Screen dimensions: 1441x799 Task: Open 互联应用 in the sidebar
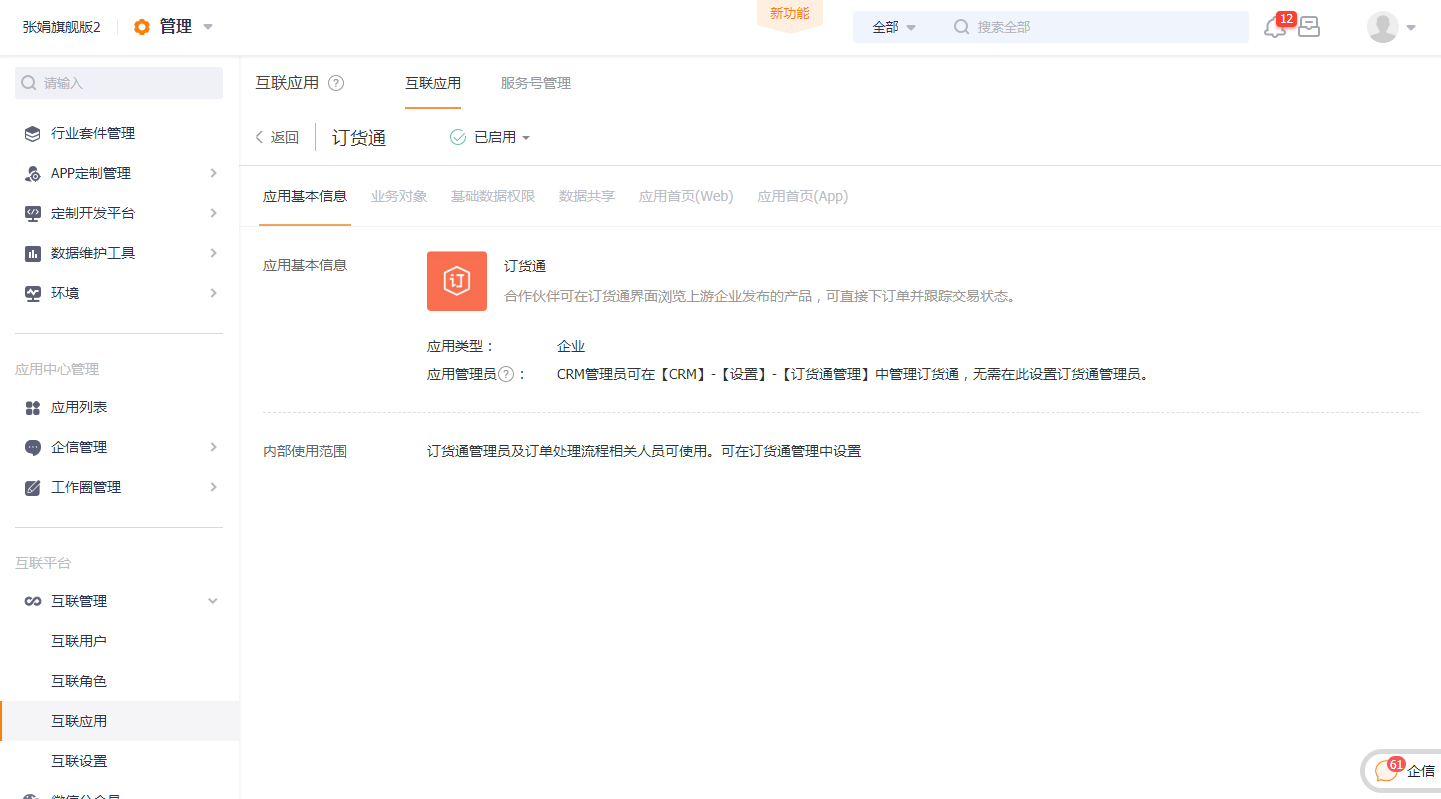point(120,721)
